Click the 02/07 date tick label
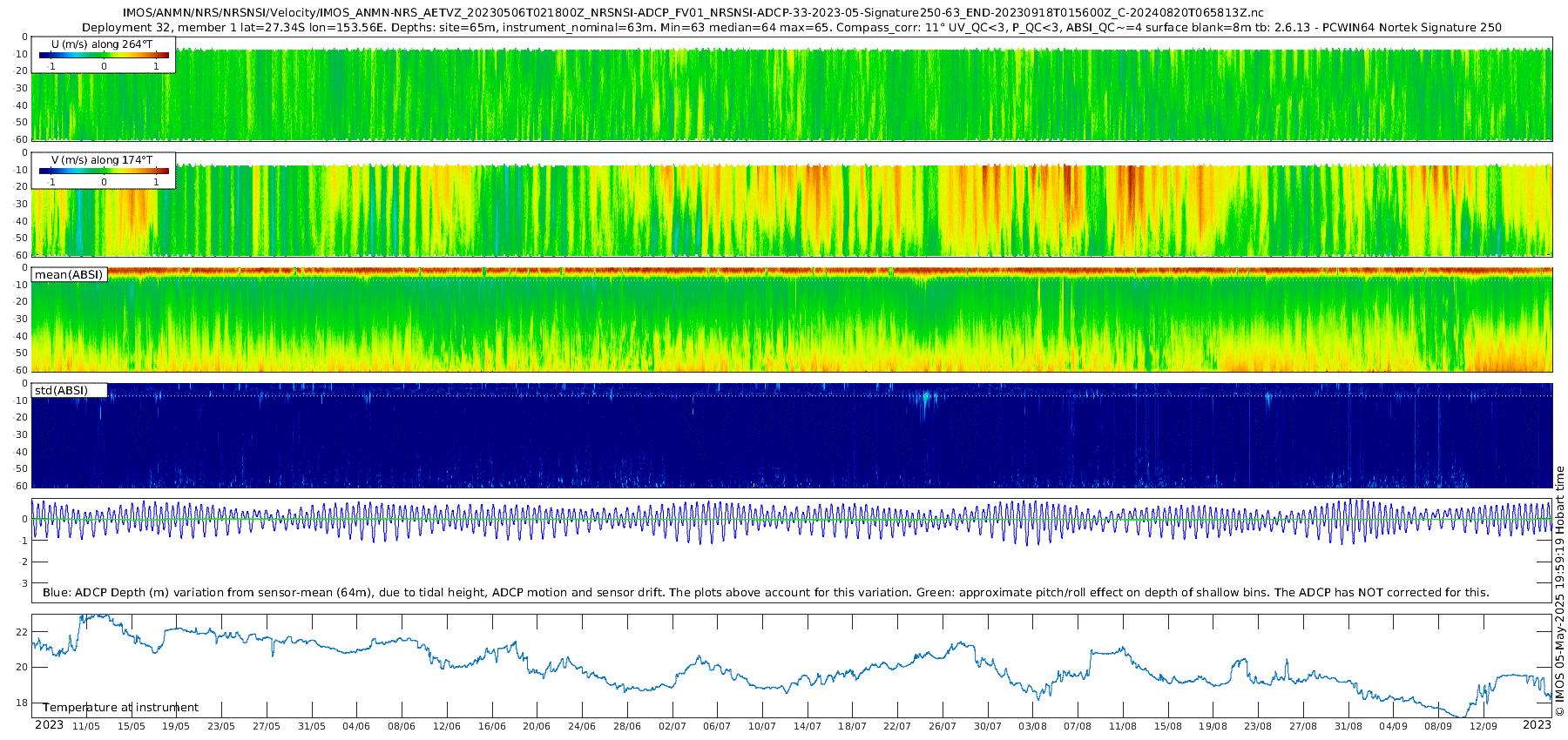 click(x=672, y=726)
